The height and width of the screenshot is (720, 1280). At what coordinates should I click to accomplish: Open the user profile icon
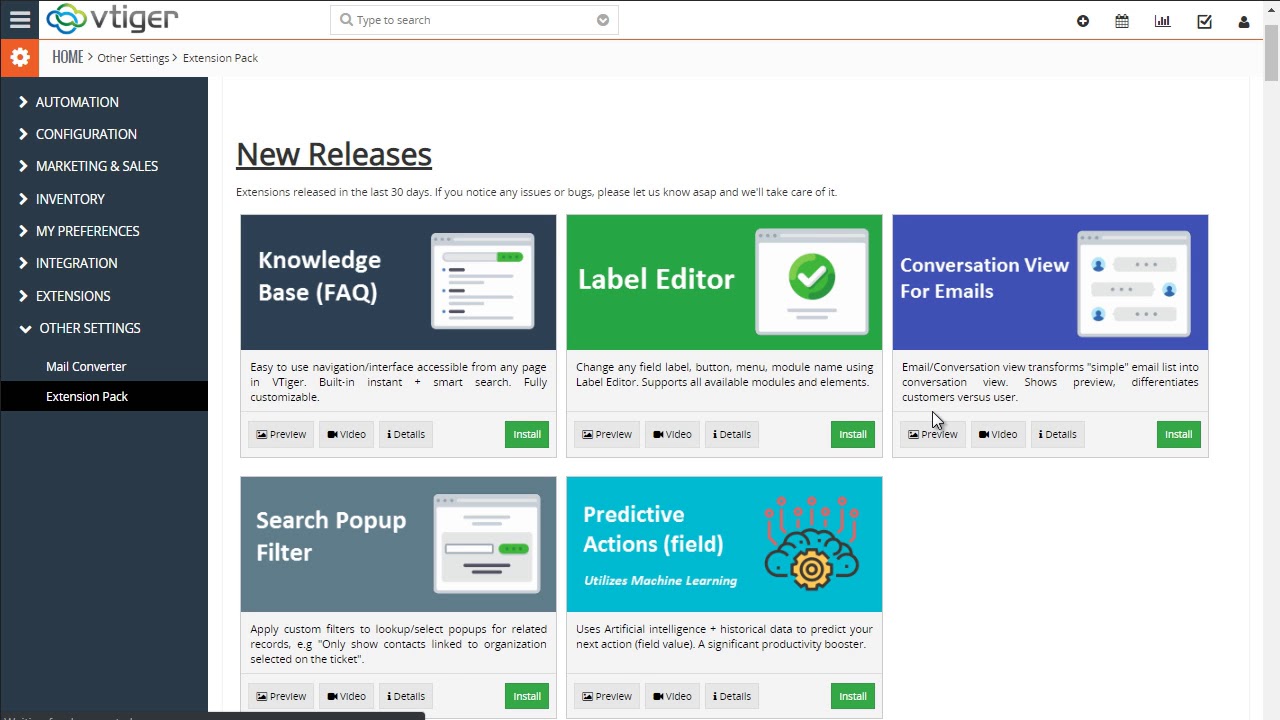pos(1244,21)
